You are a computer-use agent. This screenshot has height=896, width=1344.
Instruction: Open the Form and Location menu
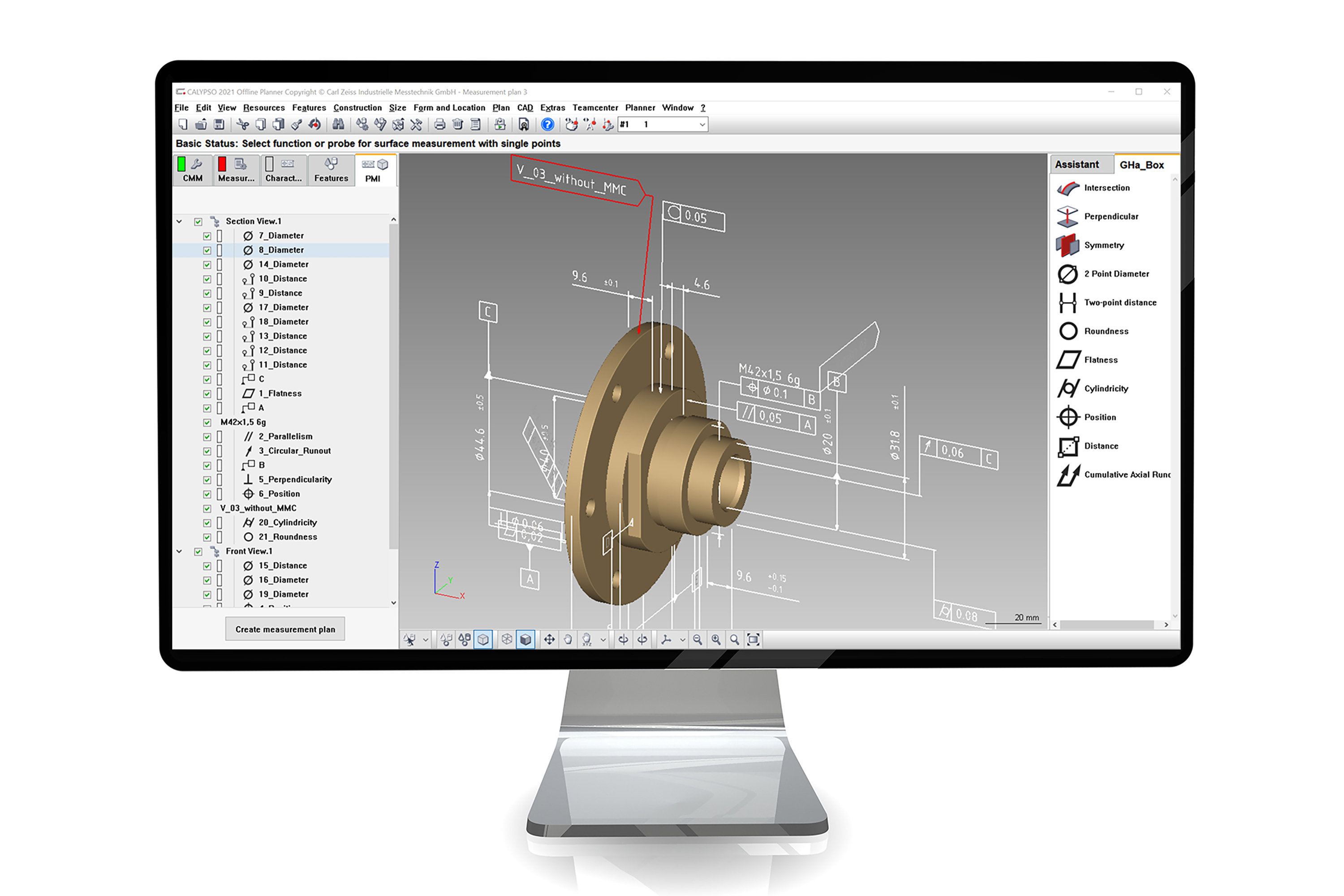point(448,108)
